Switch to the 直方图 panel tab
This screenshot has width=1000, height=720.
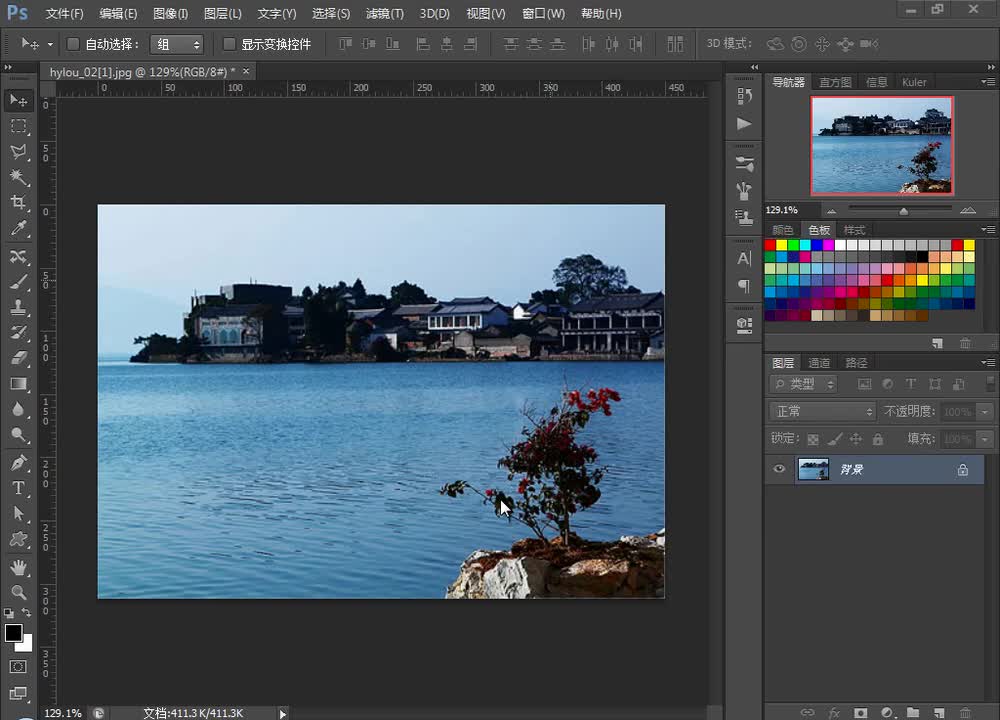click(x=835, y=82)
